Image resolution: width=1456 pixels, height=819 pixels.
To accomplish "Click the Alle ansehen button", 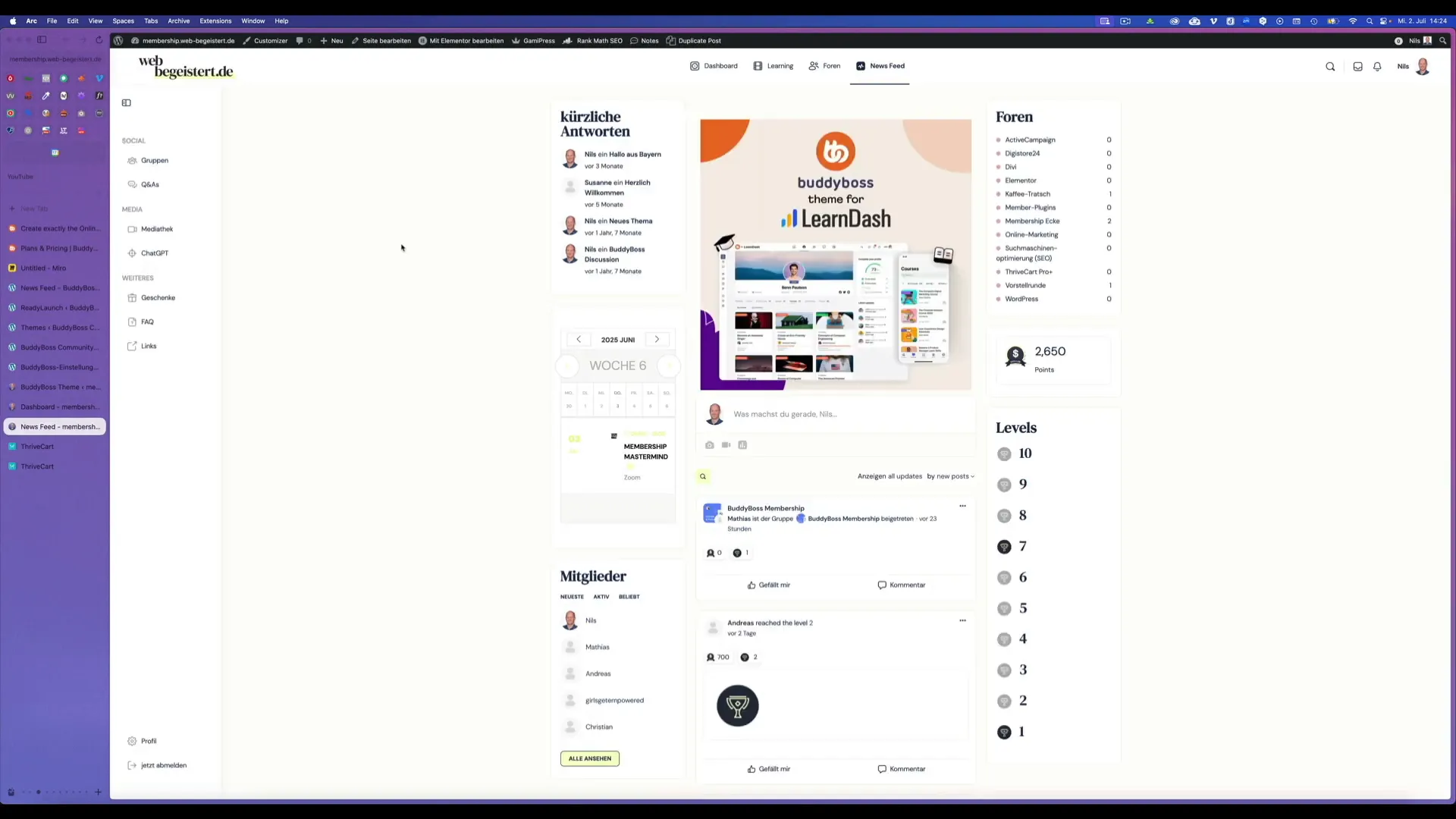I will tap(590, 758).
